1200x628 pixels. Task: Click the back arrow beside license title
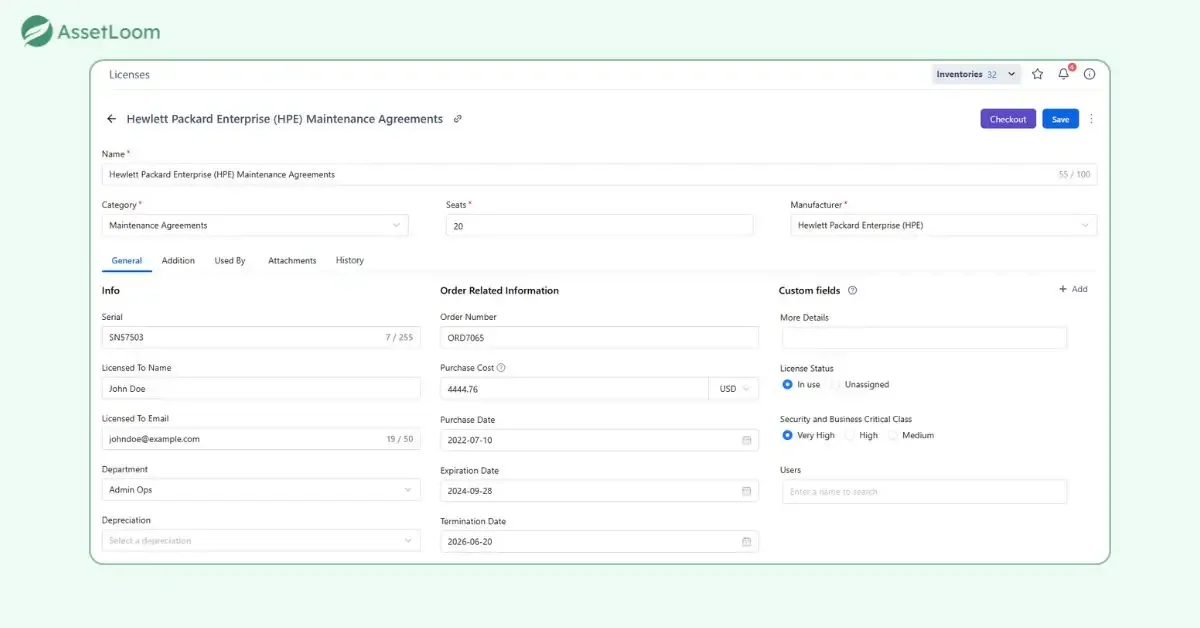(x=111, y=119)
